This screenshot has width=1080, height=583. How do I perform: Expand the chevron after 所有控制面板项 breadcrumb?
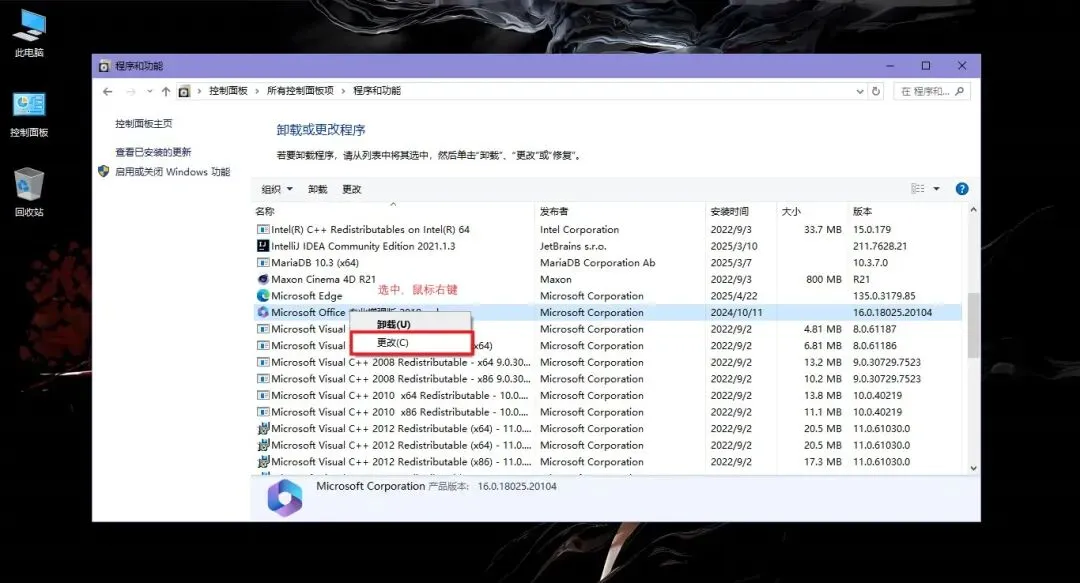(343, 91)
